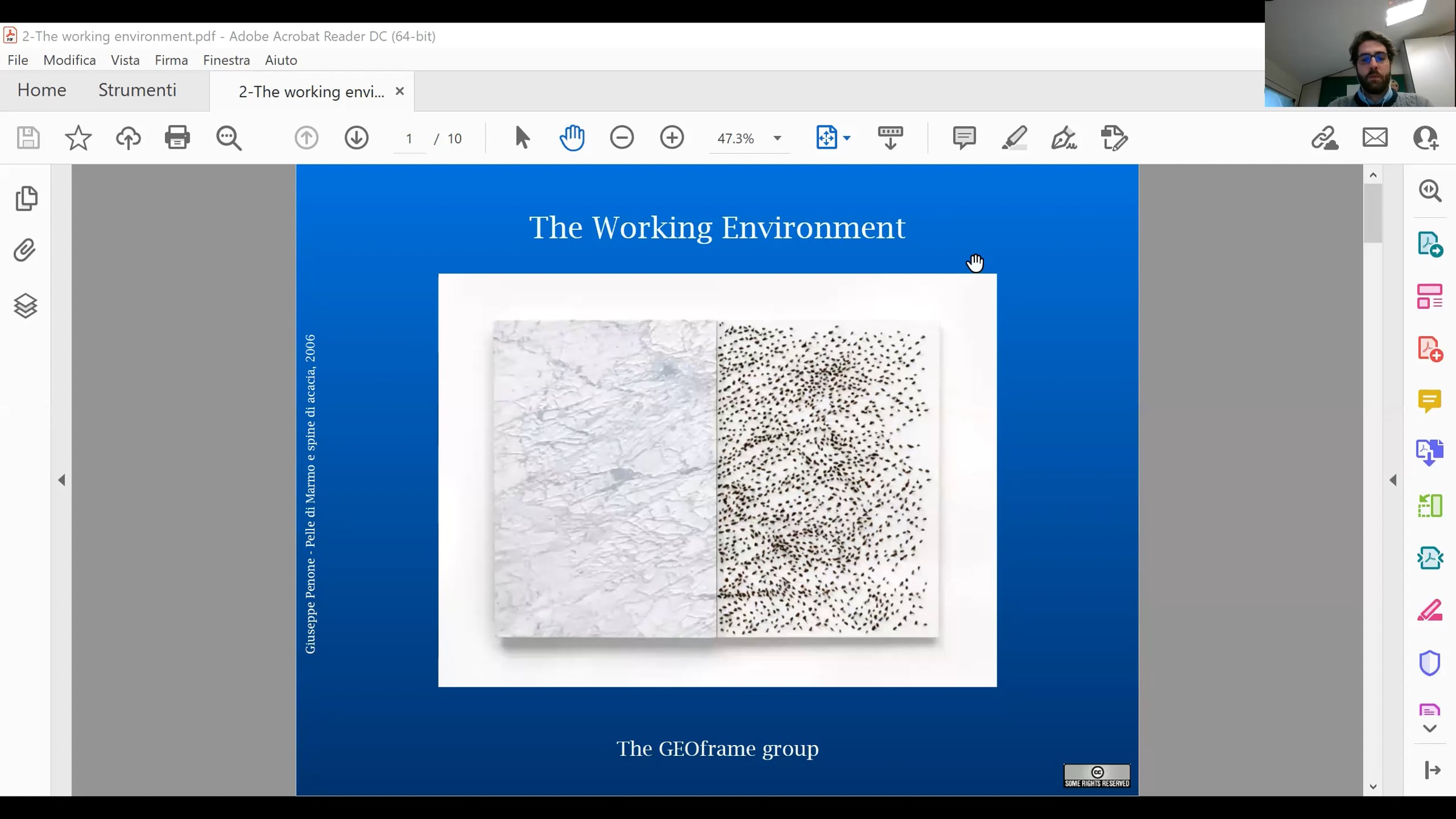The height and width of the screenshot is (819, 1456).
Task: Print the document
Action: click(177, 138)
